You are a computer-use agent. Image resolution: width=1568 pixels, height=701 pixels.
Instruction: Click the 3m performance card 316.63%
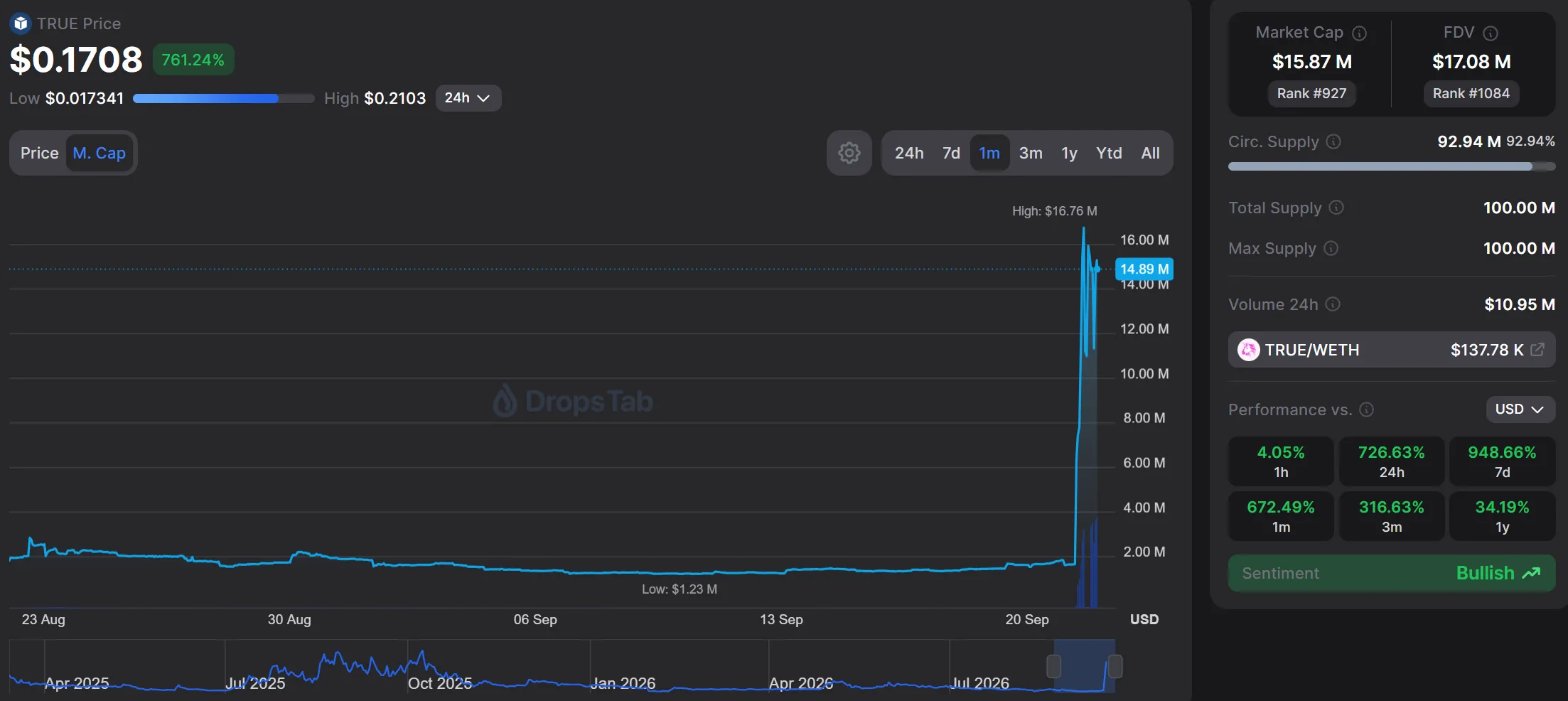(x=1392, y=516)
